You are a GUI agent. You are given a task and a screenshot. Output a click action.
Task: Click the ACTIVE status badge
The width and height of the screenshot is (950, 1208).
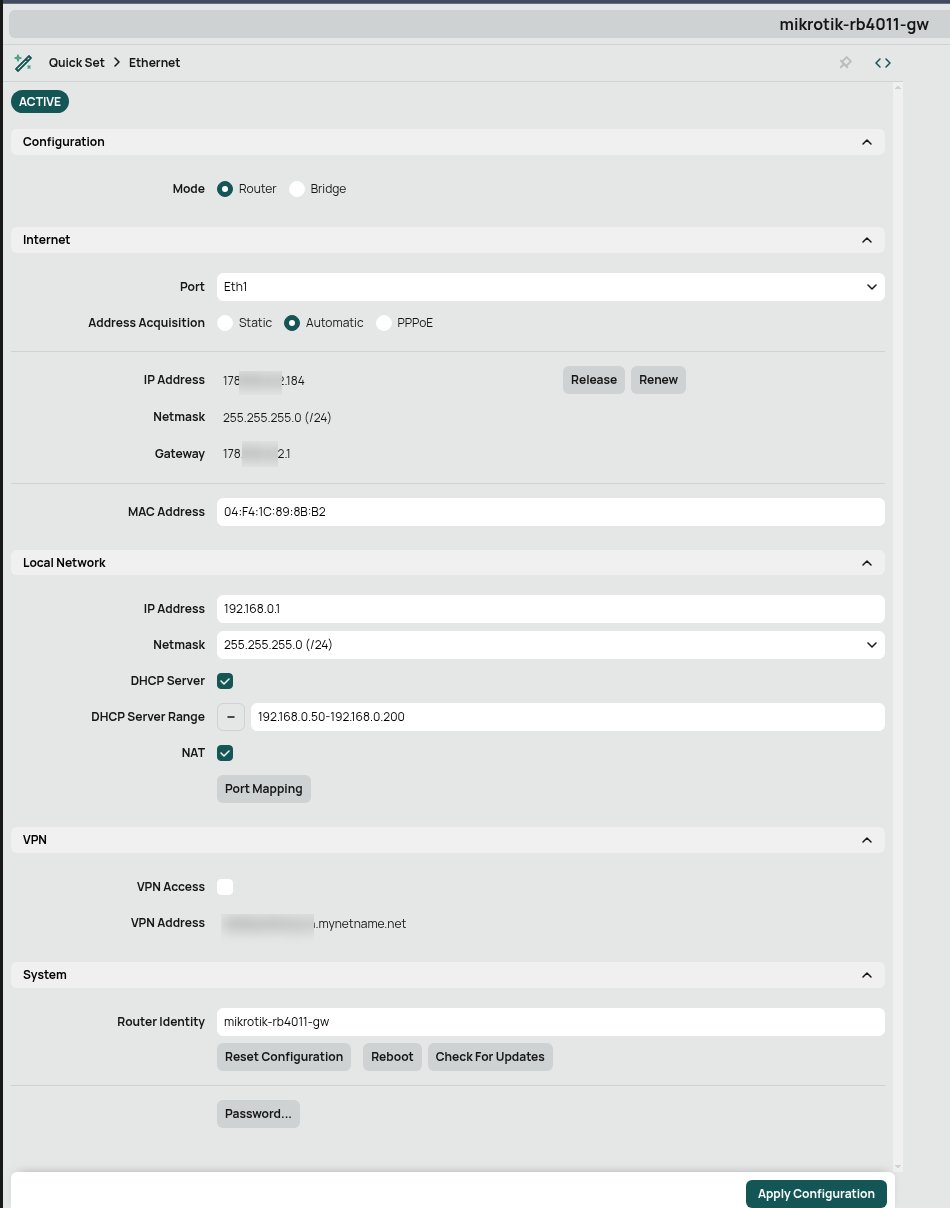pos(39,101)
